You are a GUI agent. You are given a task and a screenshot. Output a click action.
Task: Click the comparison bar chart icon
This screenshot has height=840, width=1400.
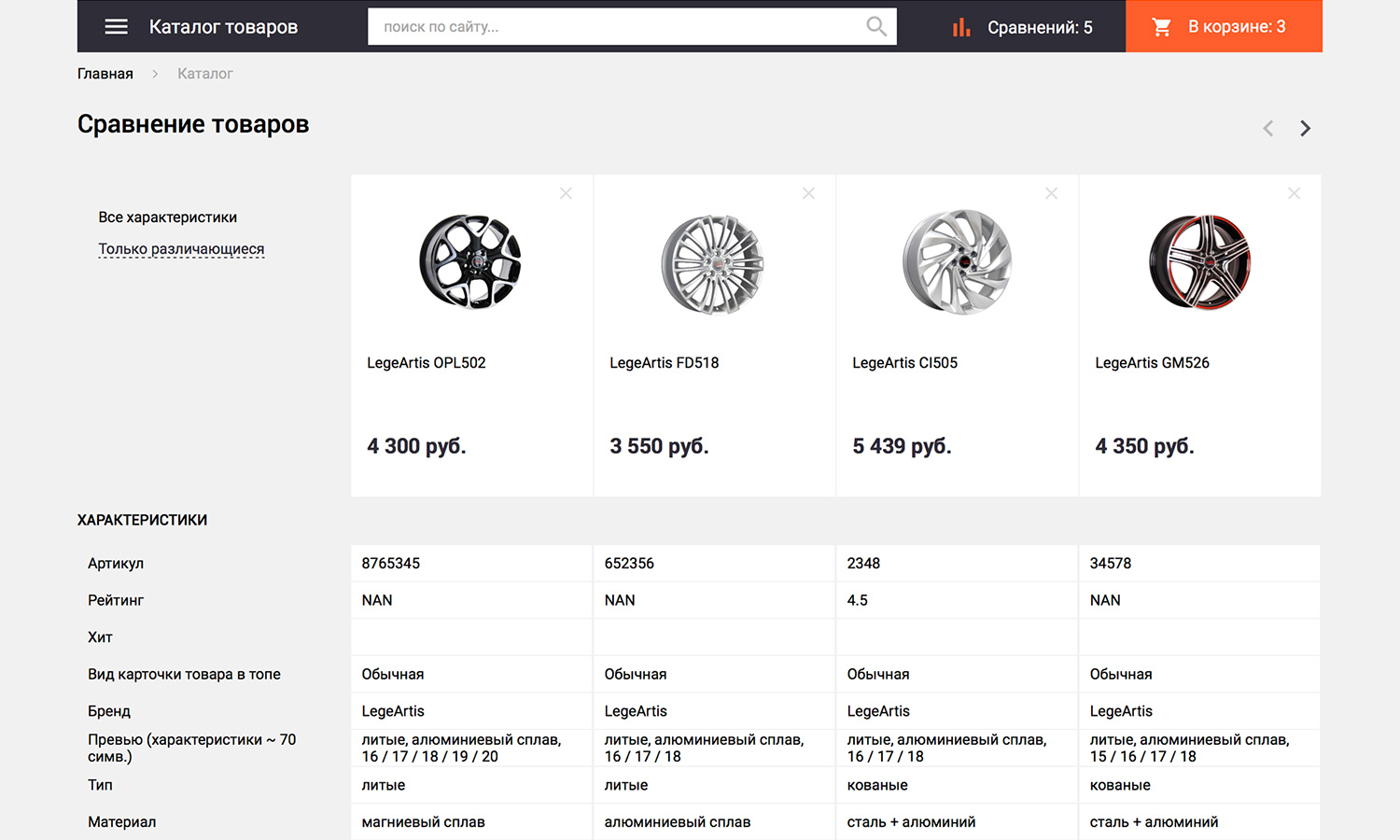pyautogui.click(x=961, y=27)
